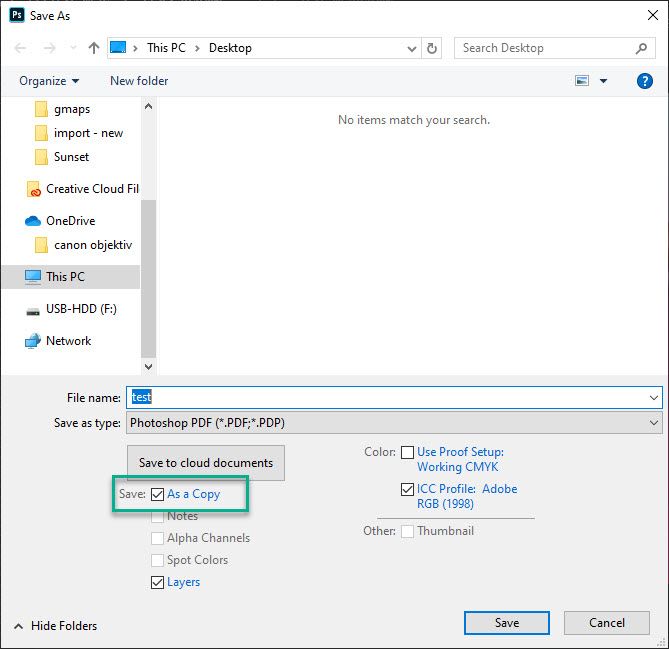Refresh the Desktop folder view
669x649 pixels.
click(x=432, y=48)
